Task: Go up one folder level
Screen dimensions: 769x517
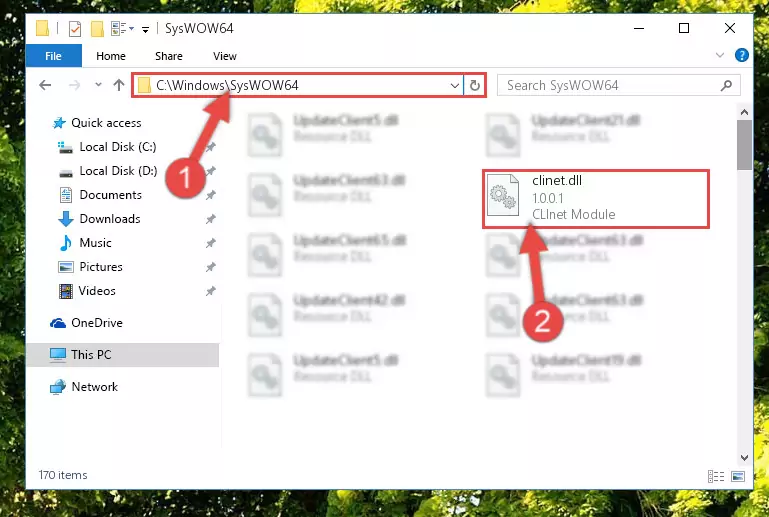Action: (x=119, y=85)
